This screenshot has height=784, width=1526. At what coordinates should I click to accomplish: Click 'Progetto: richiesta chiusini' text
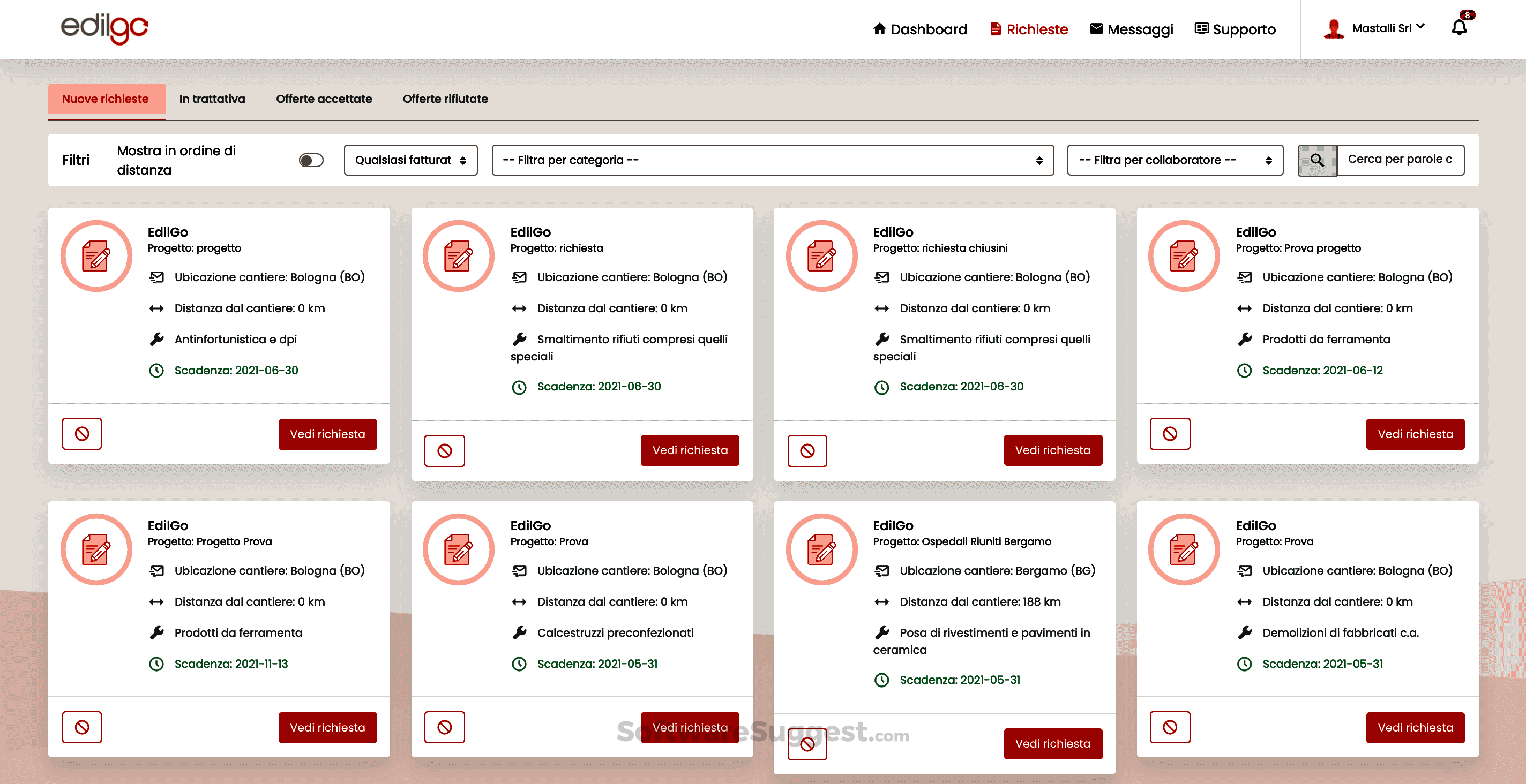(939, 248)
